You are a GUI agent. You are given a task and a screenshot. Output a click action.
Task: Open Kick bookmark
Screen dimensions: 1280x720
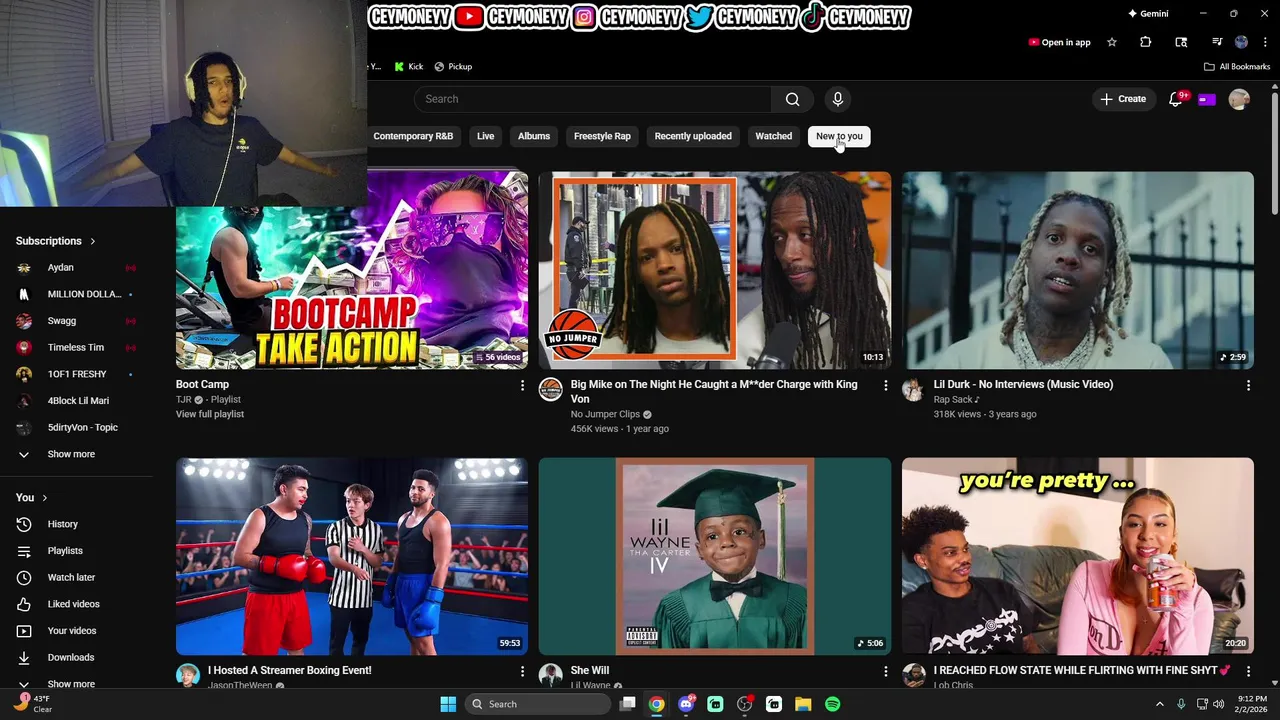(409, 67)
